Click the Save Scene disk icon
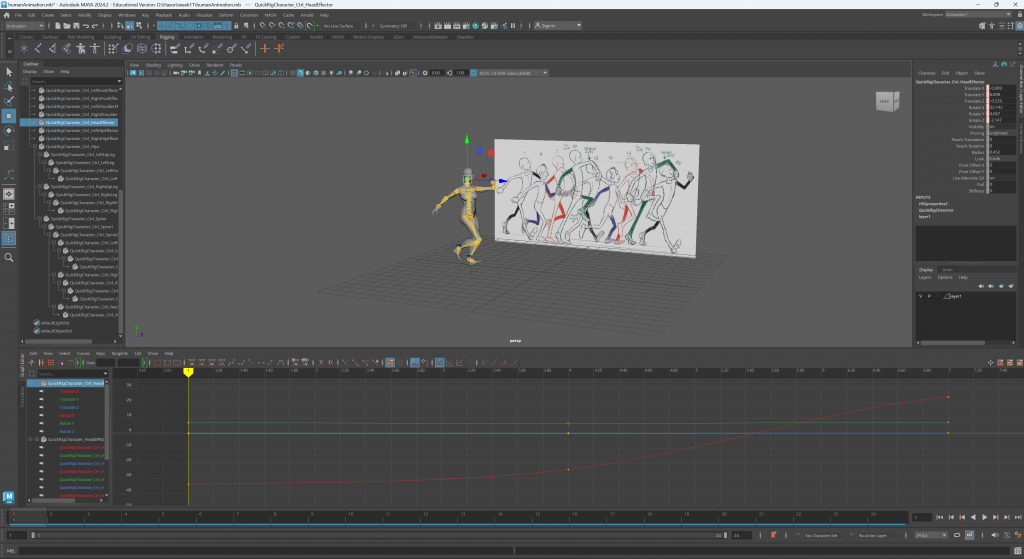1024x559 pixels. click(76, 26)
